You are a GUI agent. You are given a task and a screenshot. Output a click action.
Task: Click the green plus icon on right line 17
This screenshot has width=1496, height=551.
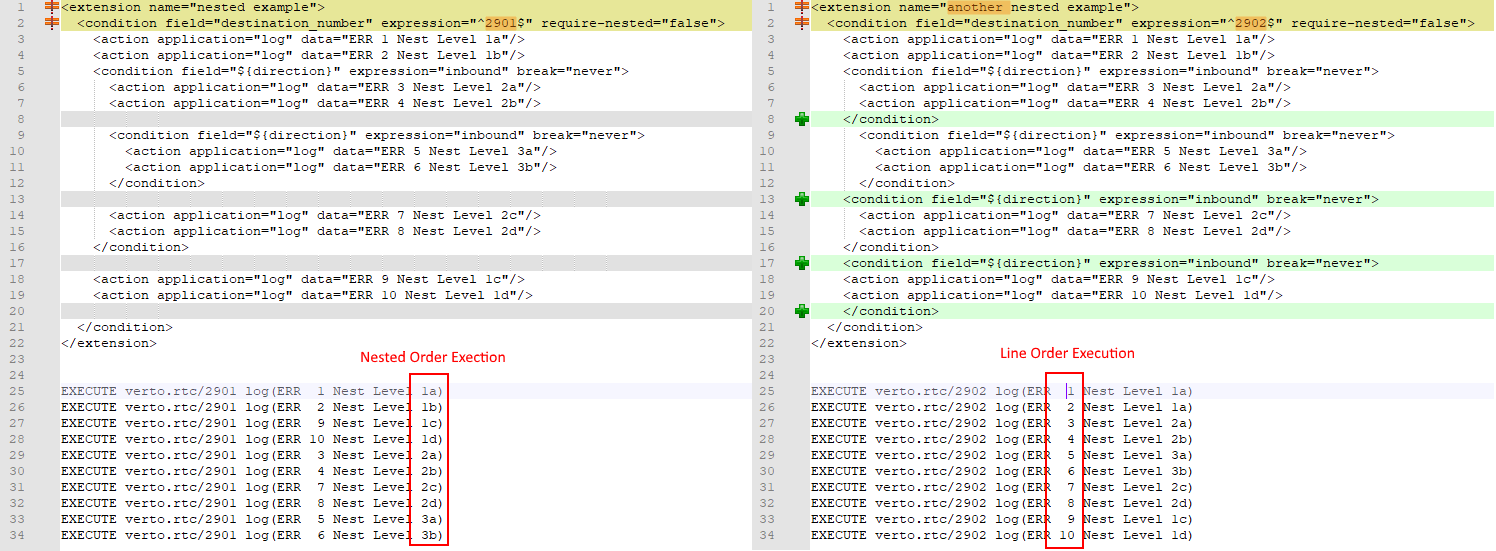coord(801,263)
